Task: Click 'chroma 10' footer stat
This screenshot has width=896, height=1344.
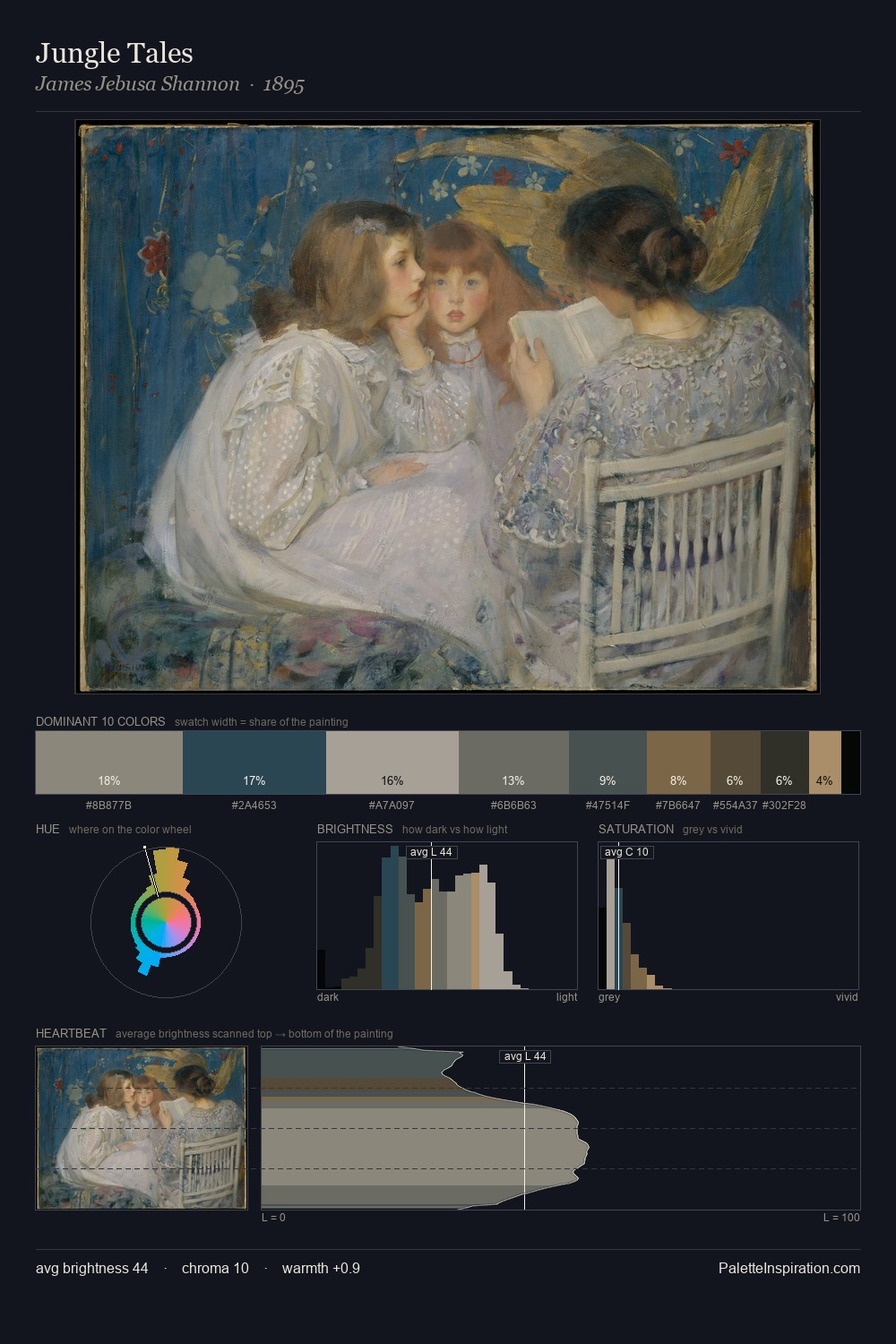Action: [x=215, y=1268]
